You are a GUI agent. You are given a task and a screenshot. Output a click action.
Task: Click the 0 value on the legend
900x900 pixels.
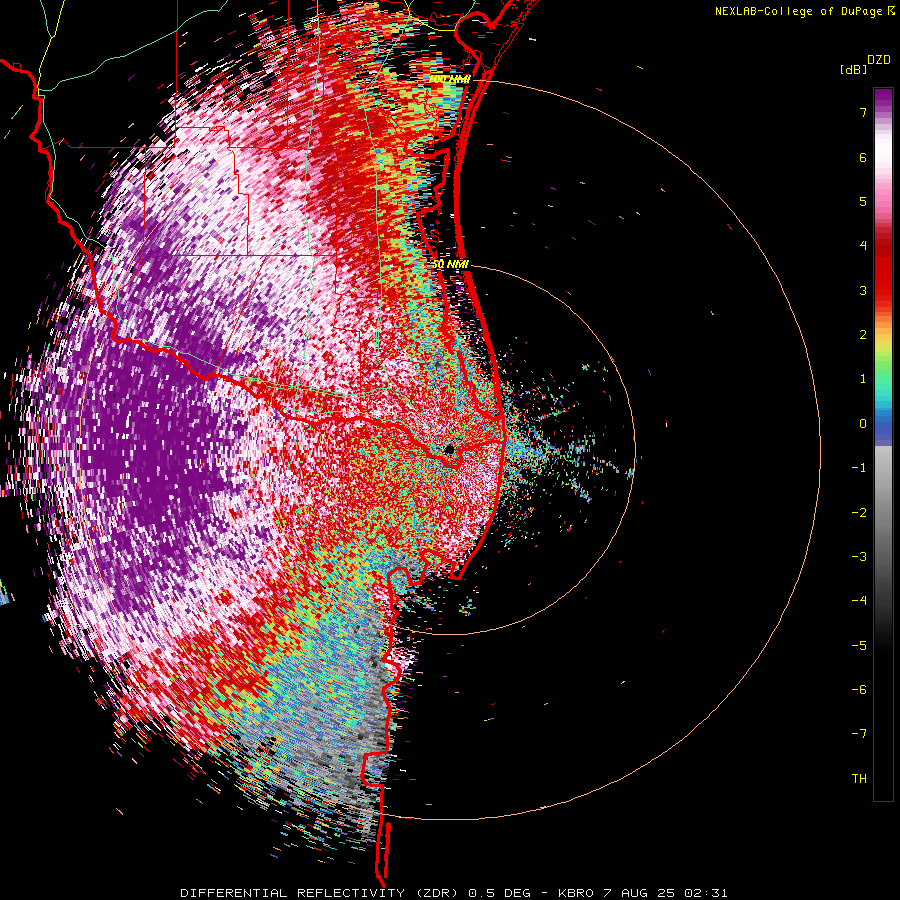tap(863, 424)
